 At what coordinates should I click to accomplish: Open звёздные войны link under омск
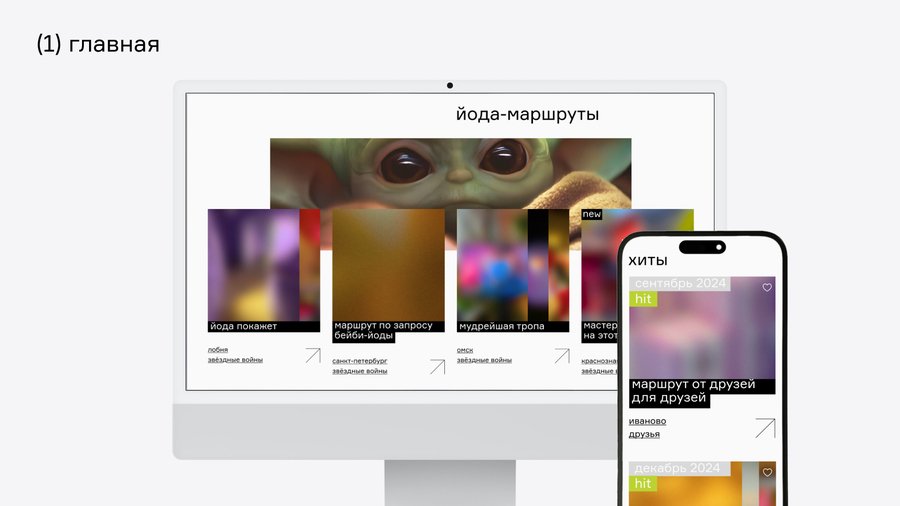[x=484, y=360]
